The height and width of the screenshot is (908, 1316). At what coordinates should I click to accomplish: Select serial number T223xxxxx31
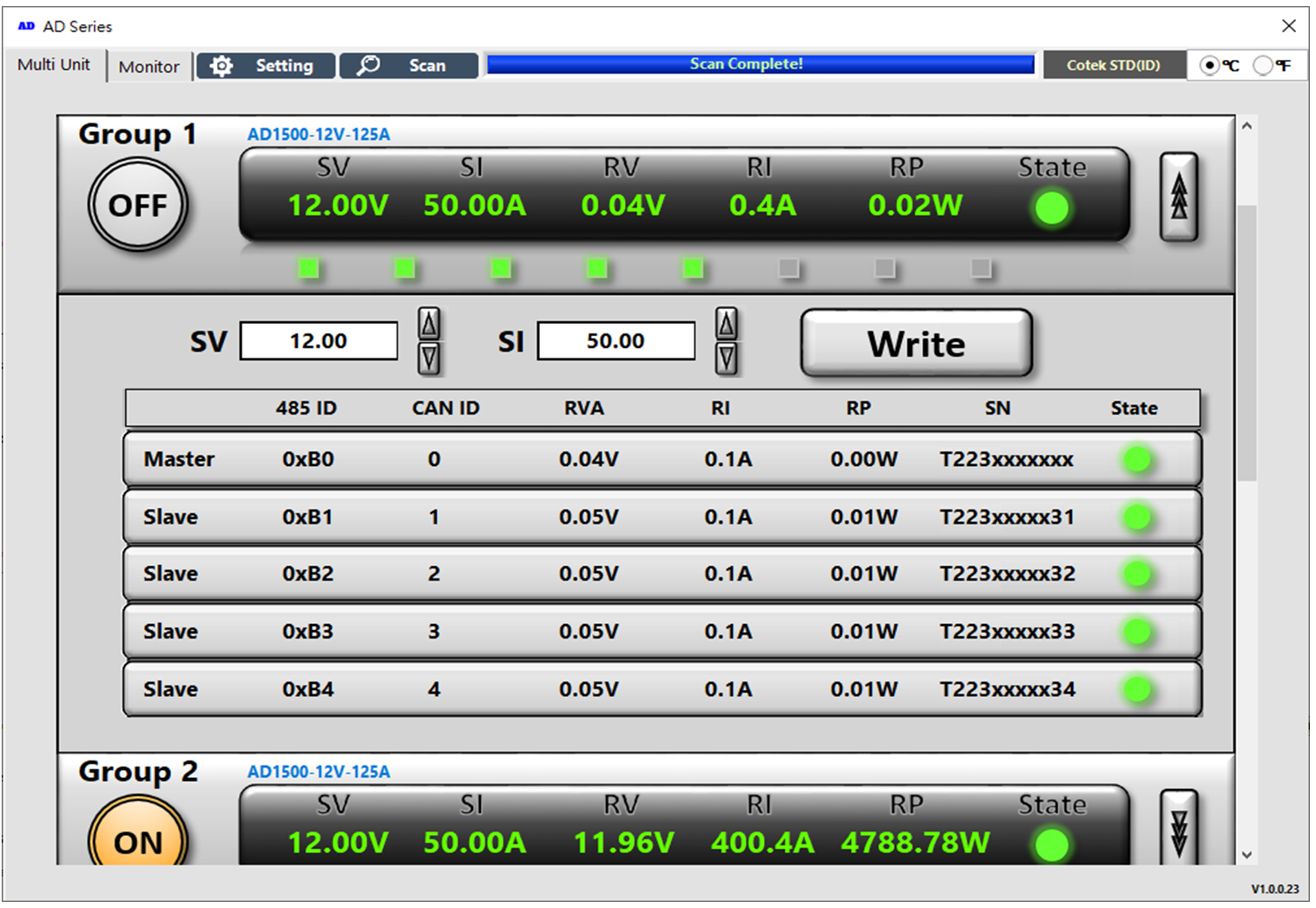pyautogui.click(x=1007, y=517)
